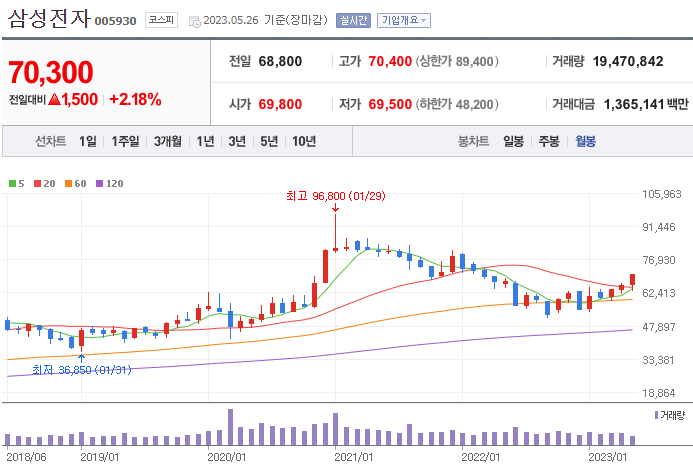Select the 1주일 line chart tab
Screen dimensions: 693x474
coord(125,141)
